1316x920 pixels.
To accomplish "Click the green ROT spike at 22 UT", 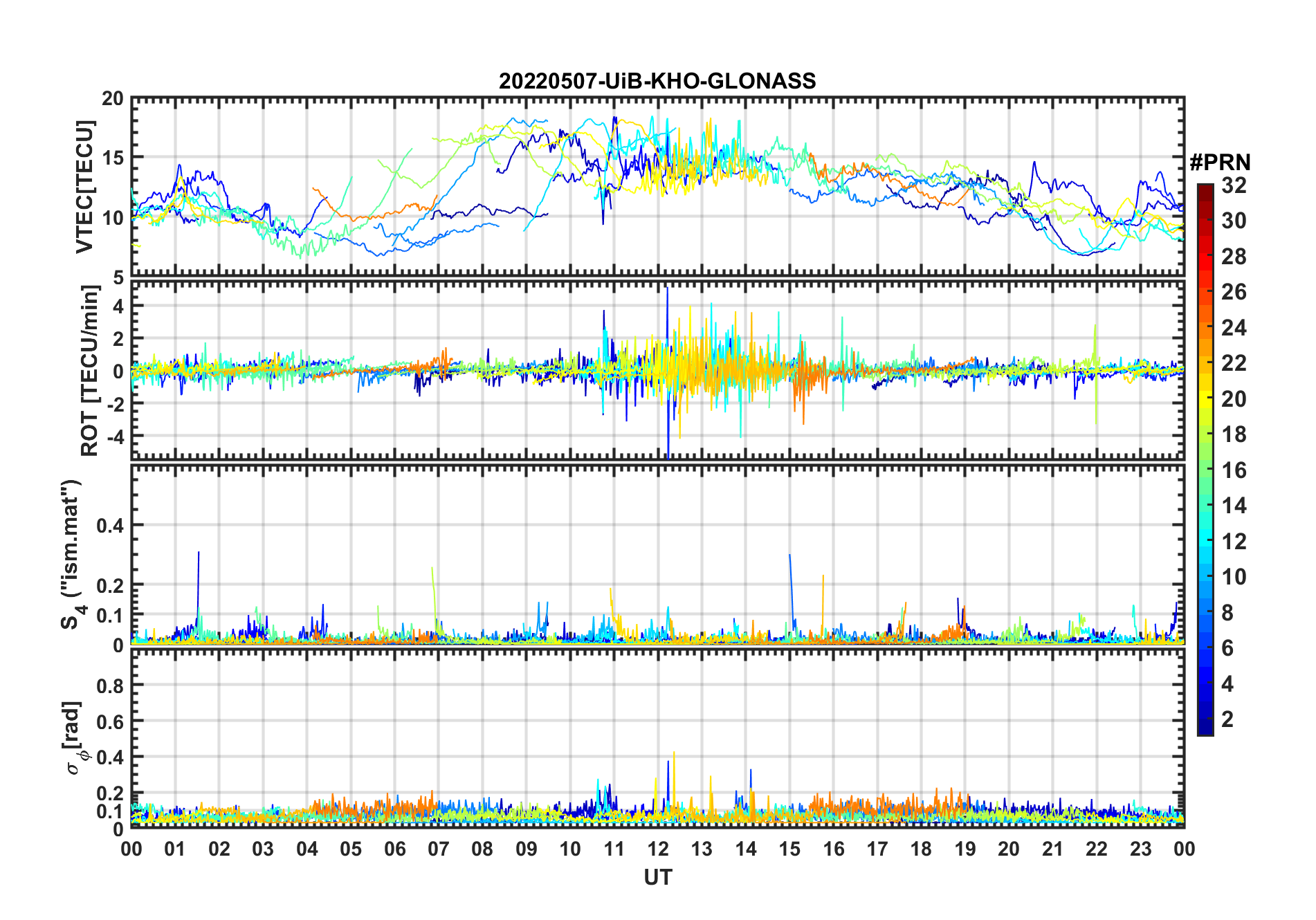I will point(1096,374).
